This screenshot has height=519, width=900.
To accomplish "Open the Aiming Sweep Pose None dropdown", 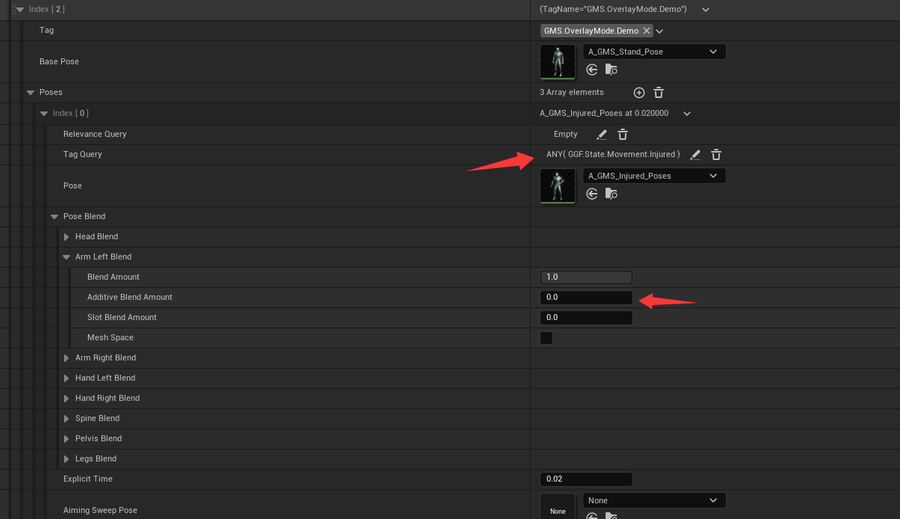I will [654, 501].
